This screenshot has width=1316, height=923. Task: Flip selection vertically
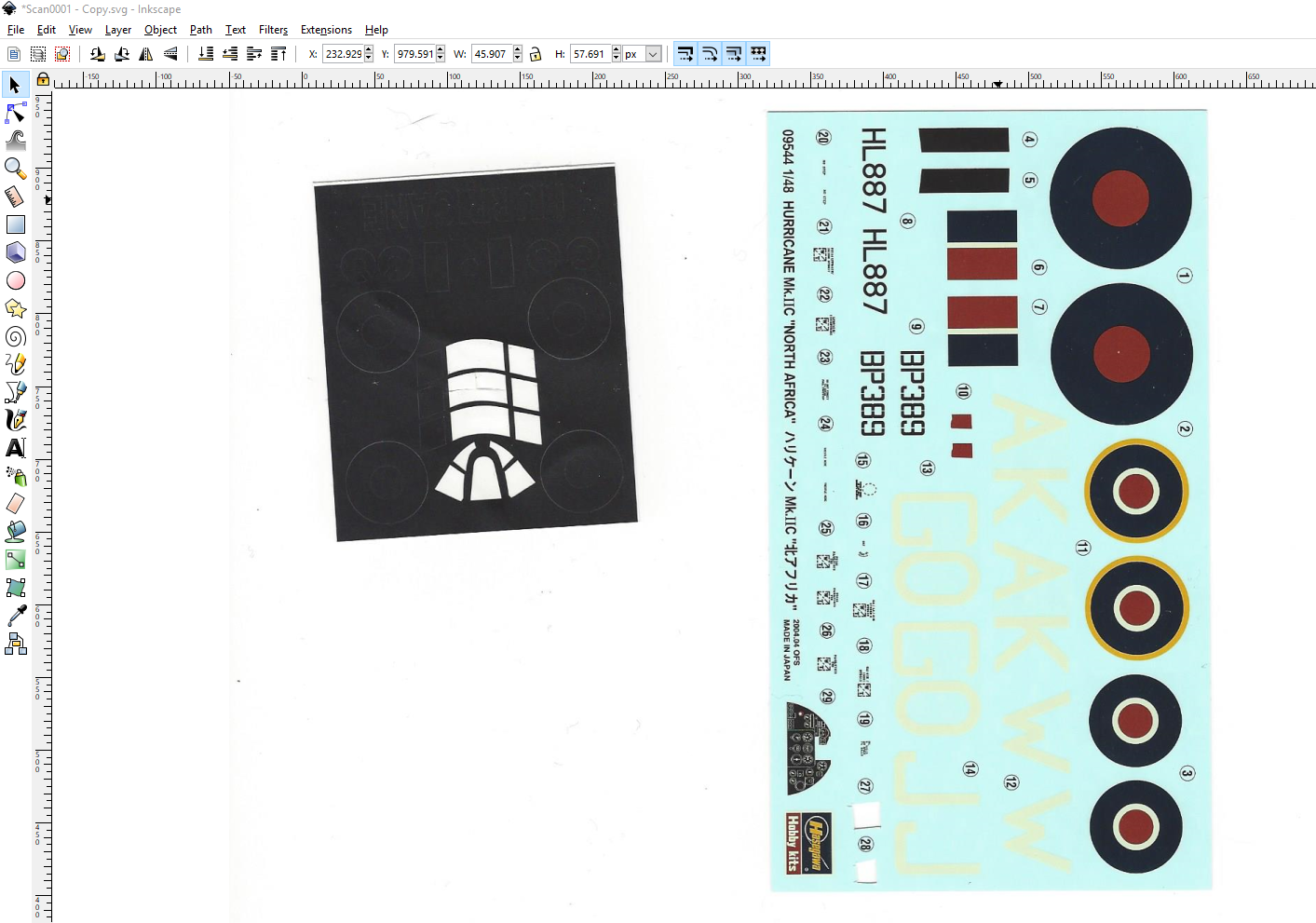tap(170, 54)
